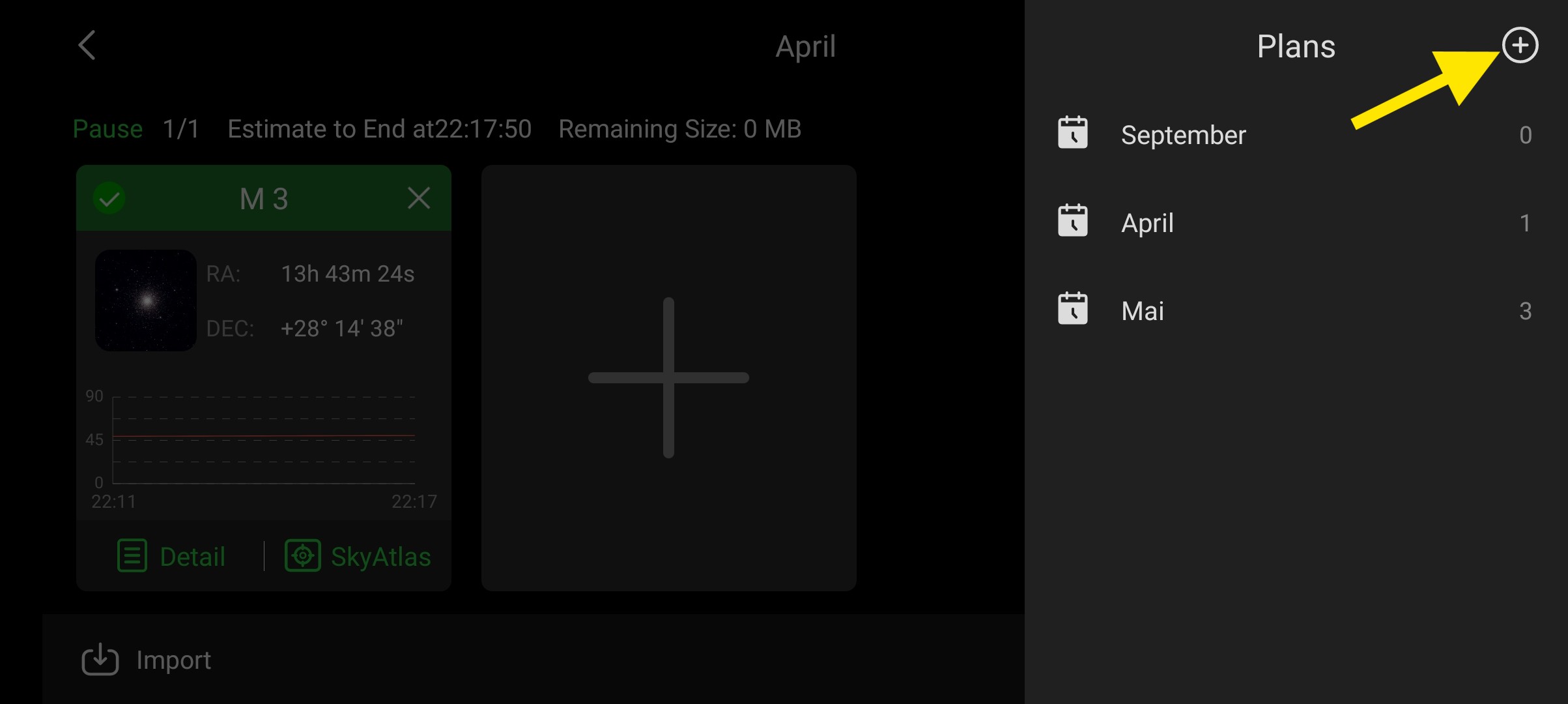Click the Detail list icon
Image resolution: width=1568 pixels, height=704 pixels.
coord(132,556)
